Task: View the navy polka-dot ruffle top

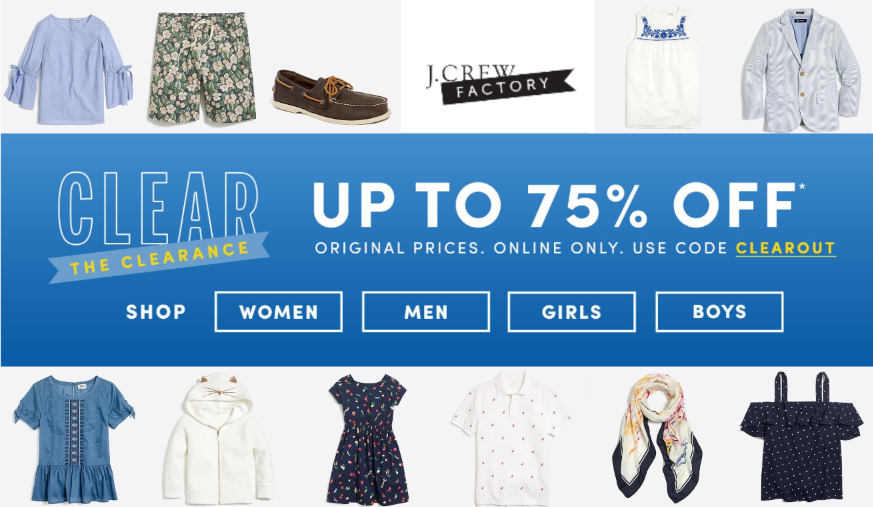Action: tap(801, 436)
